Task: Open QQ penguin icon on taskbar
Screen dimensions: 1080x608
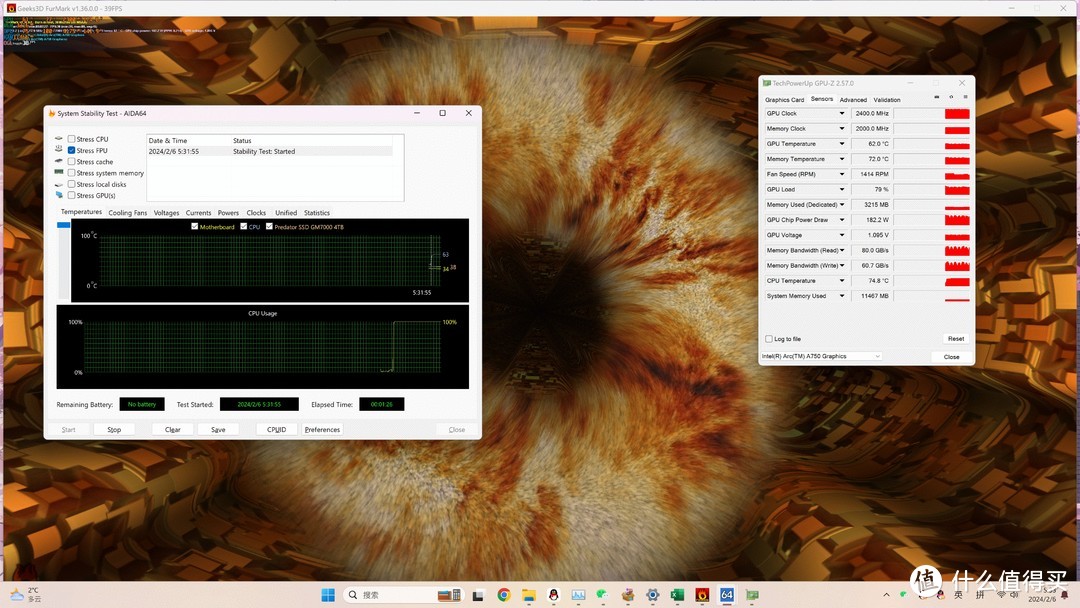Action: pos(554,595)
